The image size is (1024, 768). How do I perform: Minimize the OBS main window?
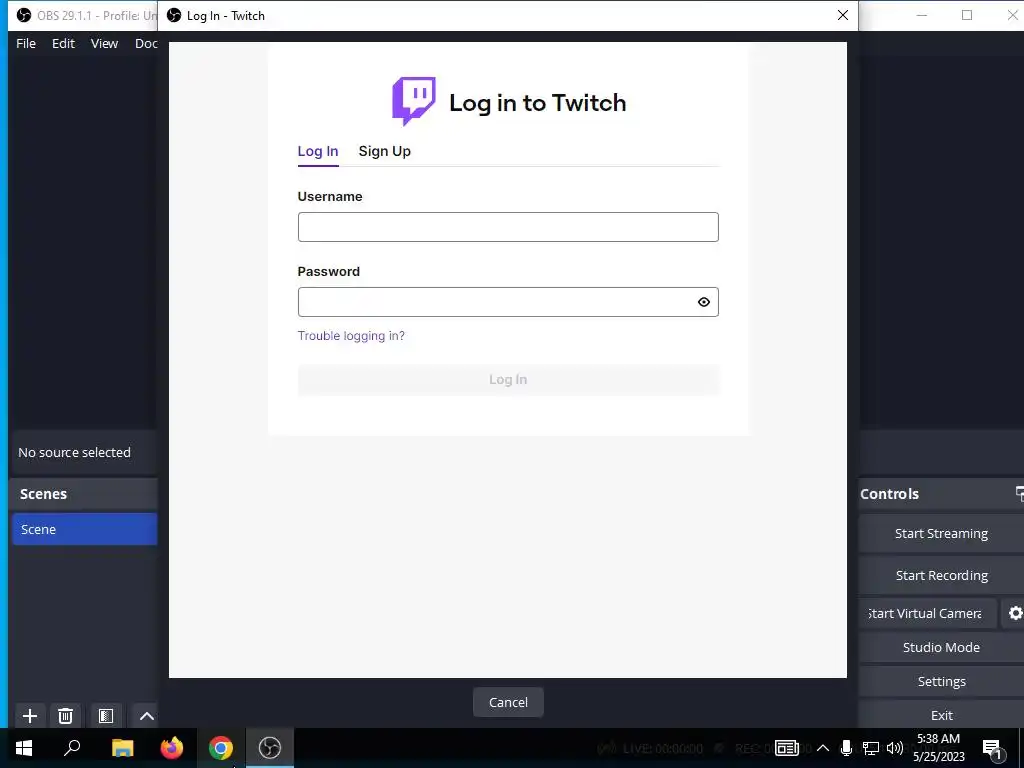coord(921,15)
